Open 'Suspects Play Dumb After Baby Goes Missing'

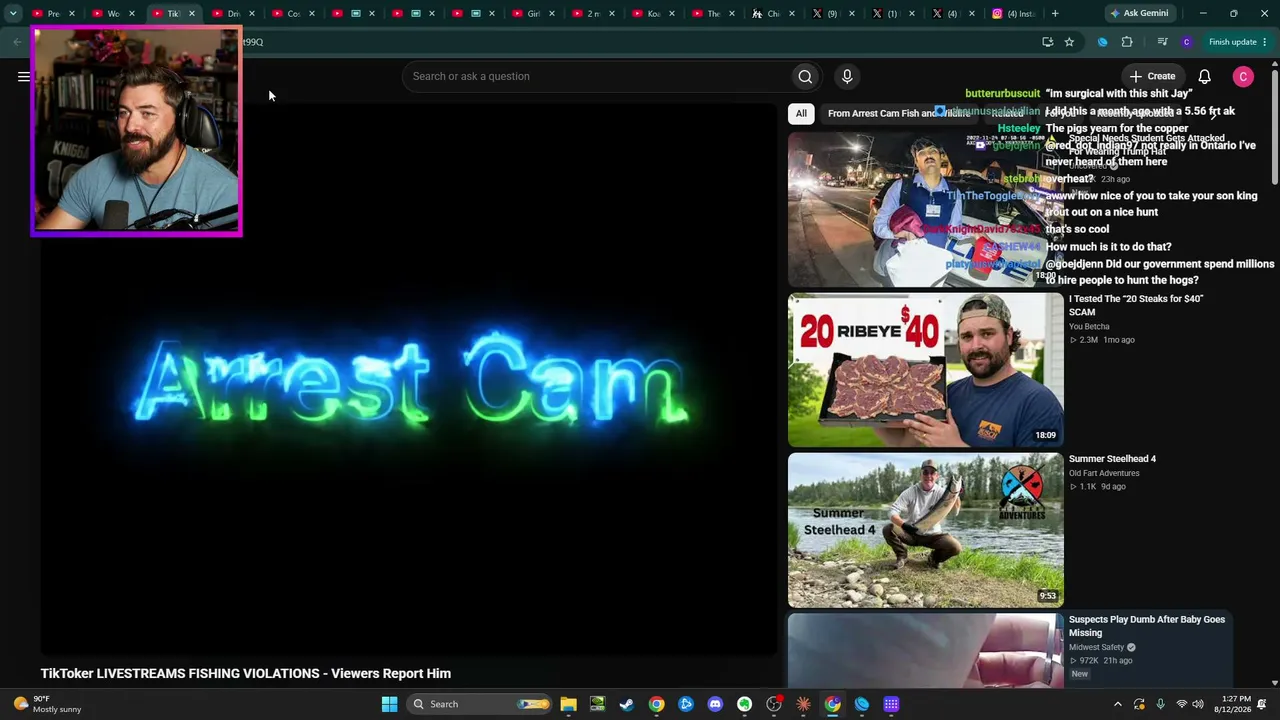coord(1147,626)
